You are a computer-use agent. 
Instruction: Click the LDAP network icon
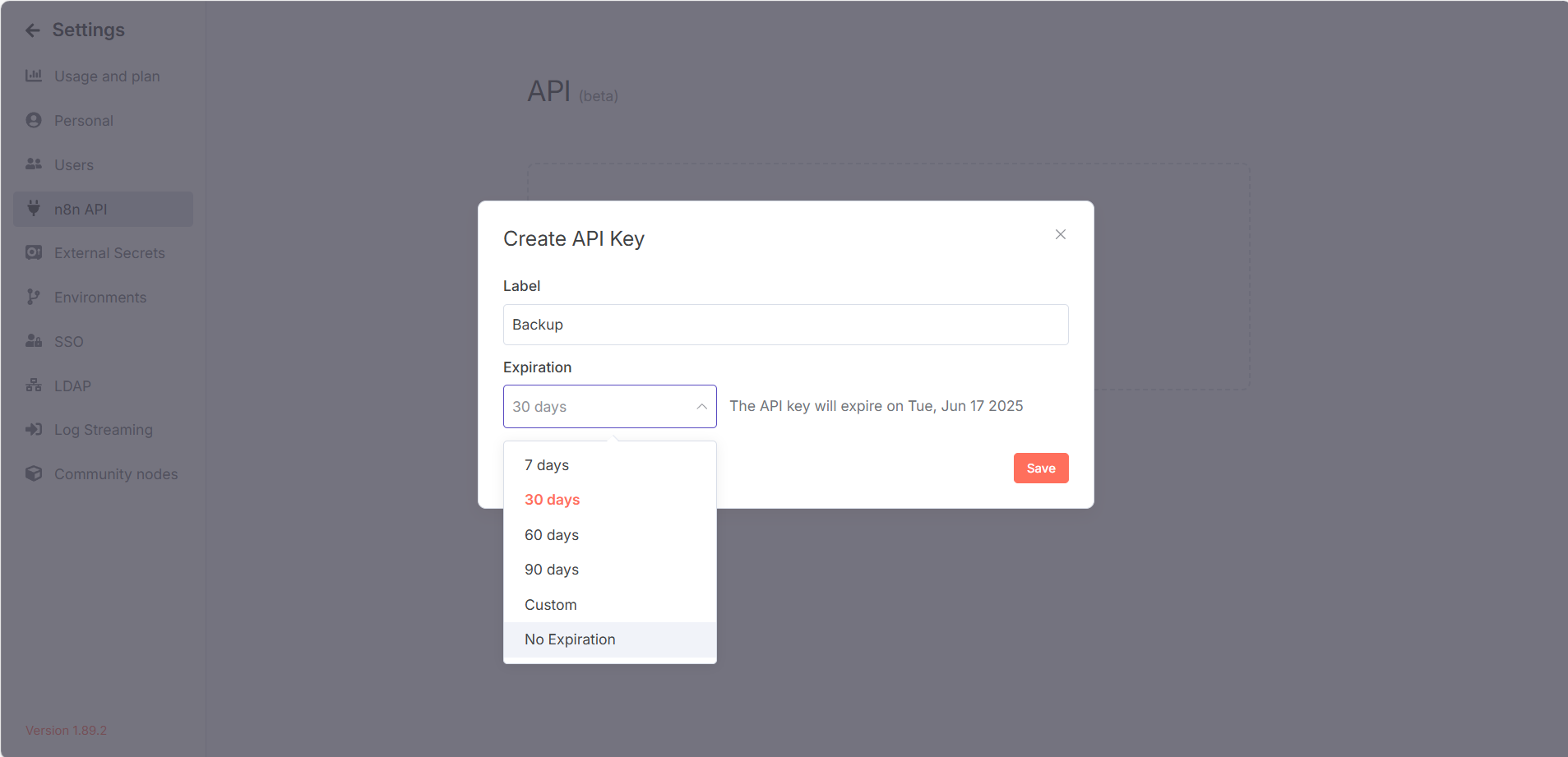point(34,385)
